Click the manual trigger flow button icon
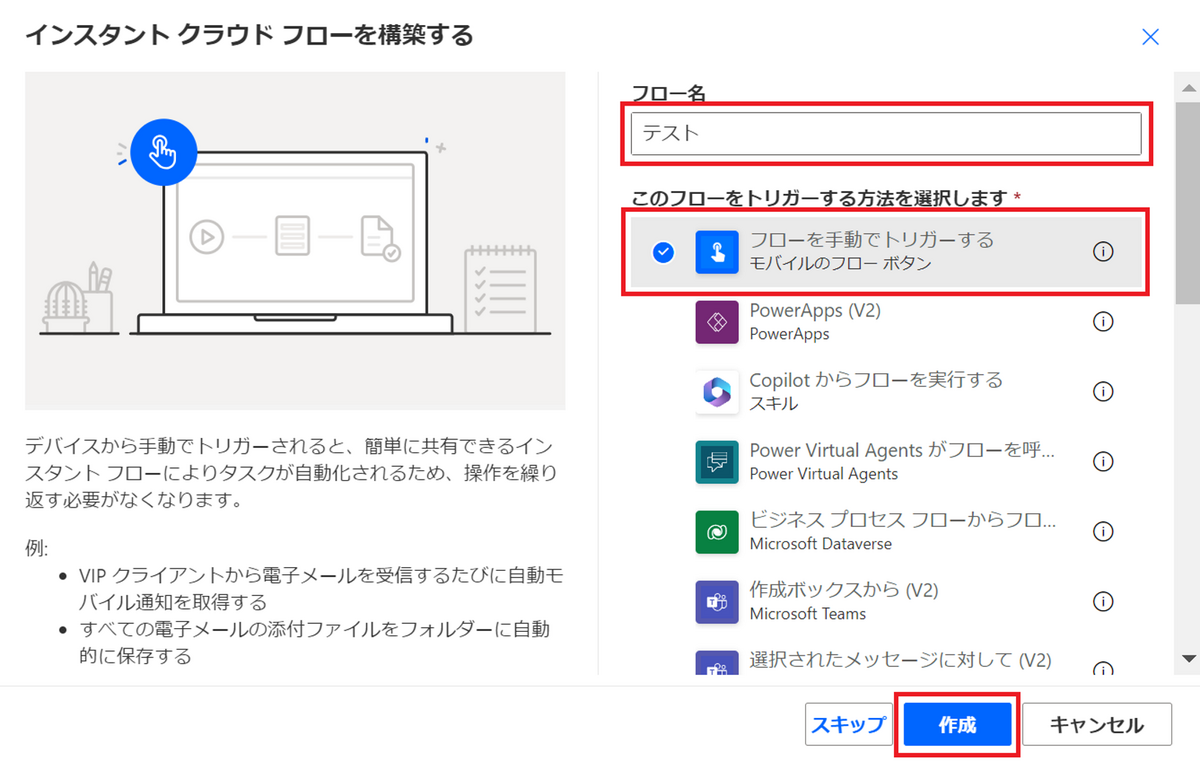1200x761 pixels. (717, 252)
